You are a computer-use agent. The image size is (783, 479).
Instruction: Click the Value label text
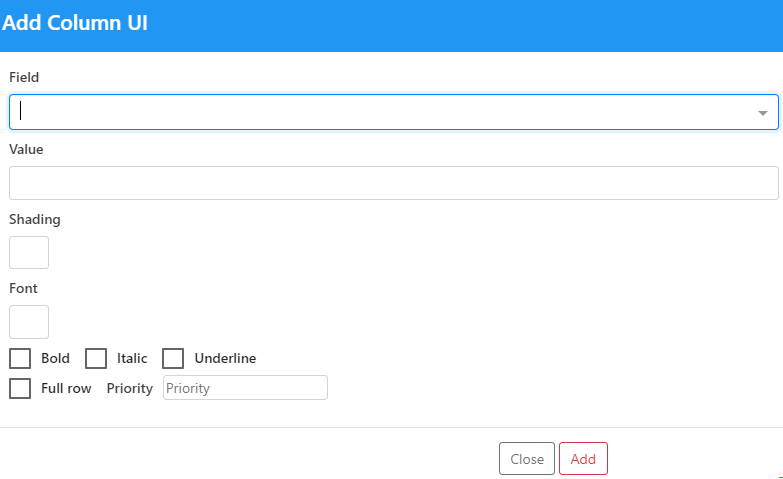pos(26,149)
